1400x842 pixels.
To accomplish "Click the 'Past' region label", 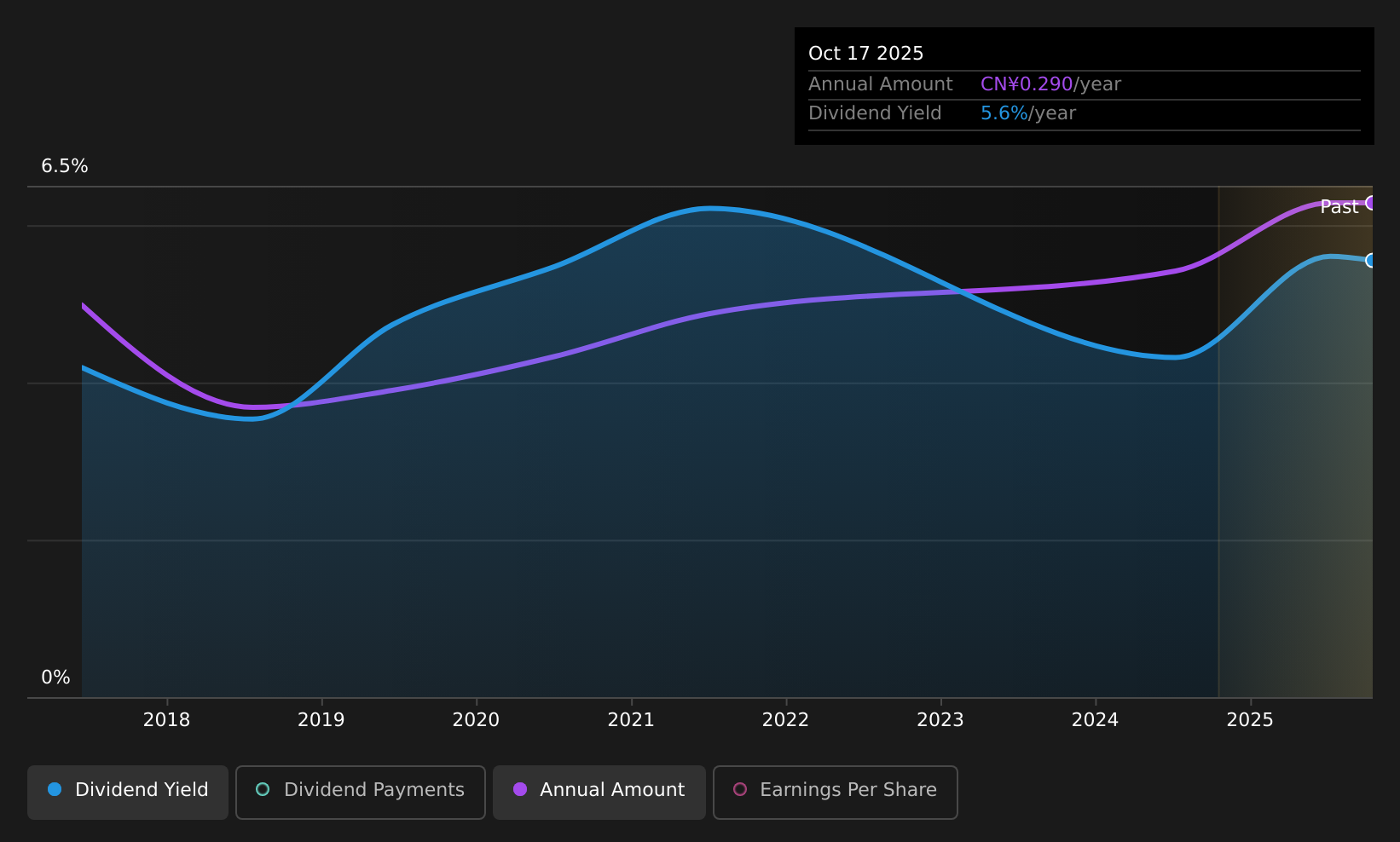I will [x=1339, y=207].
